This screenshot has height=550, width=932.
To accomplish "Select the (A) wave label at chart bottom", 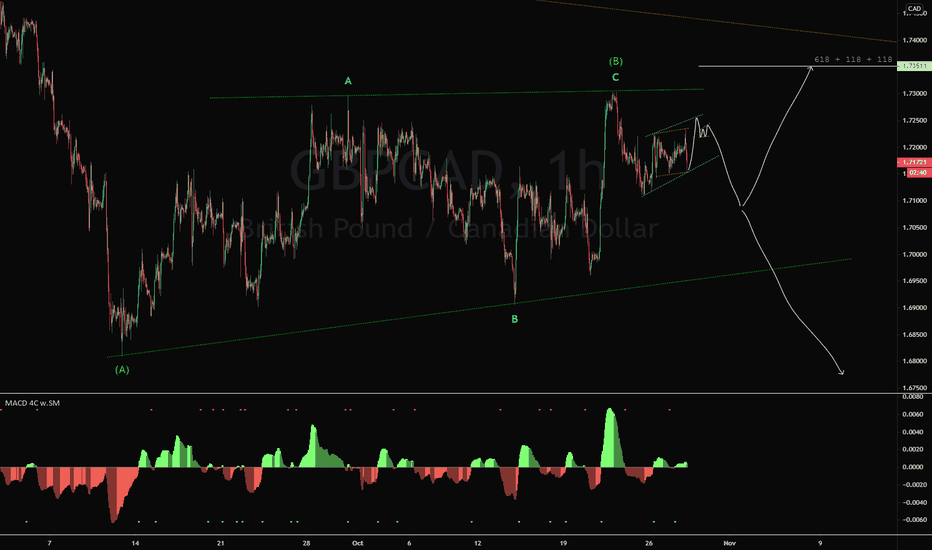I will (x=122, y=370).
